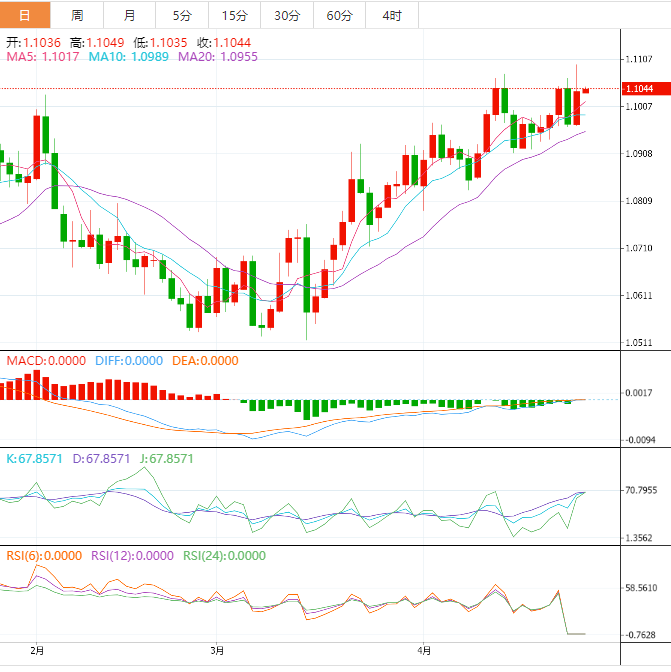Switch to the 5分 timeframe tab
This screenshot has width=671, height=672.
pos(182,15)
